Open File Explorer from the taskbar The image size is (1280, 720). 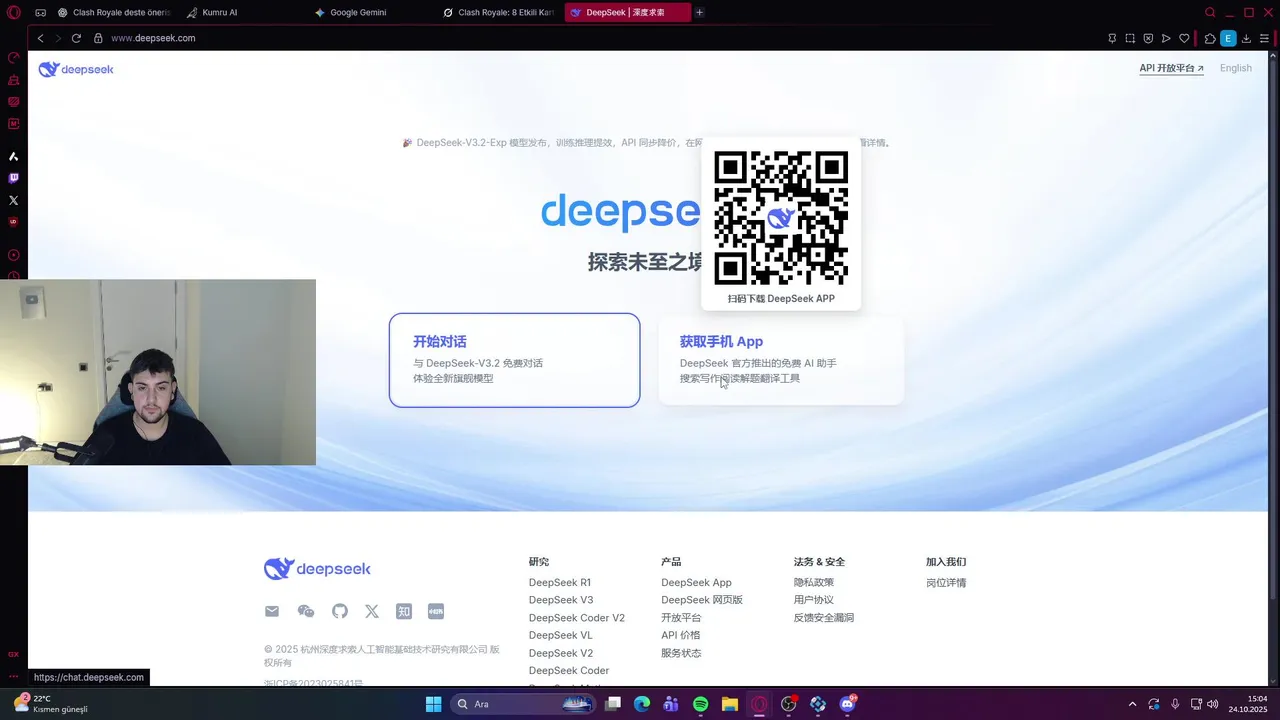click(730, 704)
